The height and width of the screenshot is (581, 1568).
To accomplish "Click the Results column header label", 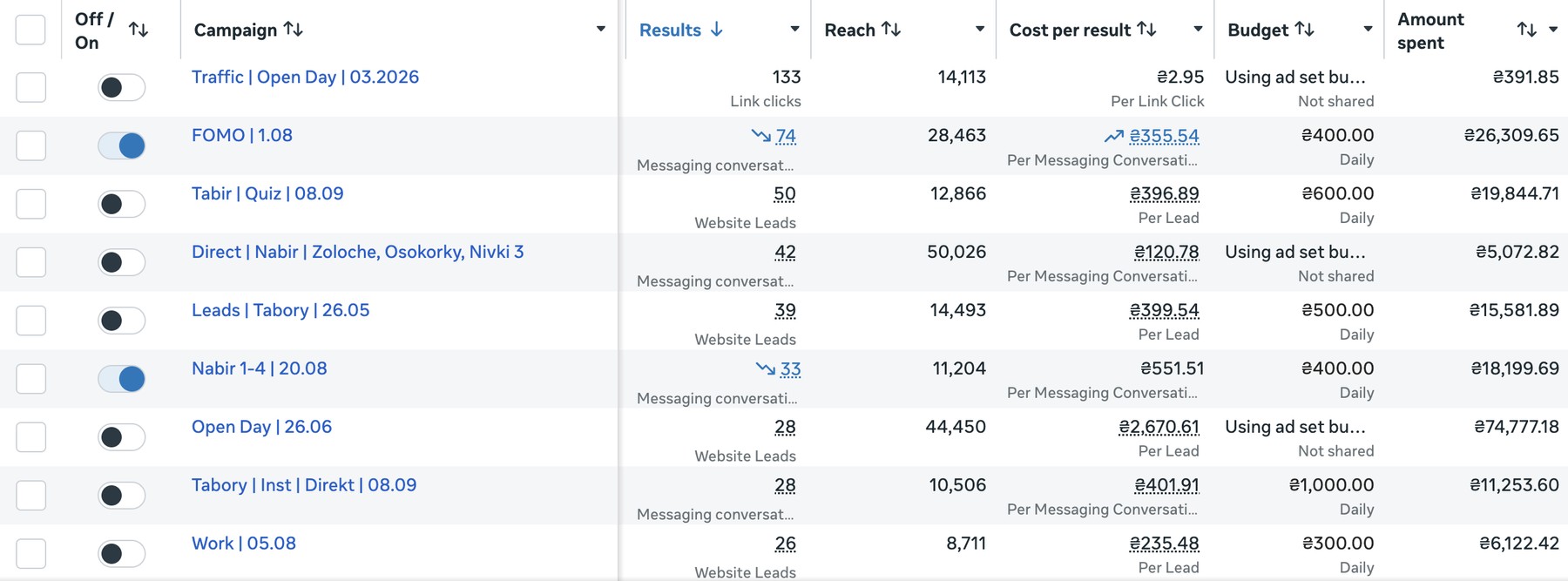I will pyautogui.click(x=670, y=30).
